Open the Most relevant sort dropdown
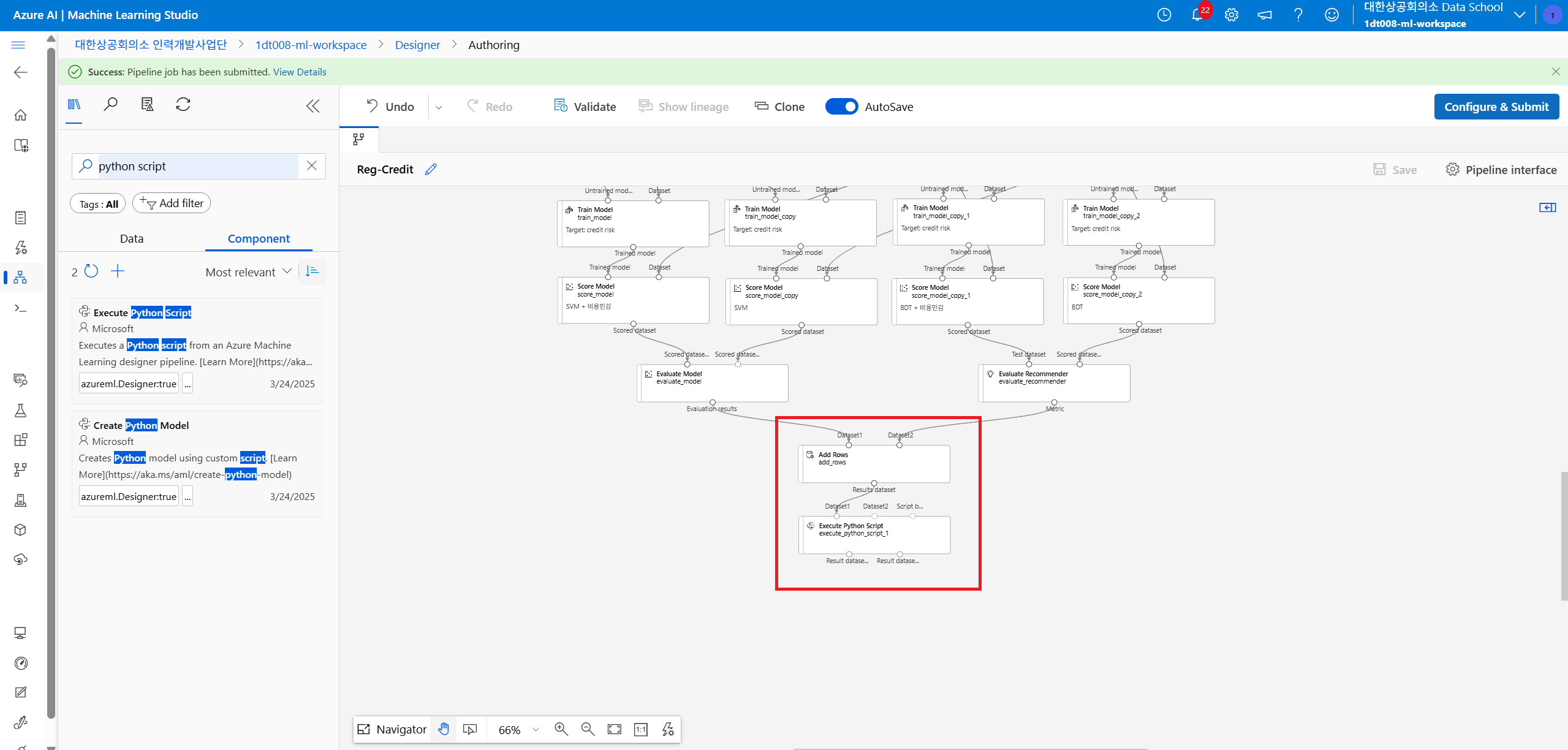This screenshot has width=1568, height=750. click(x=248, y=272)
